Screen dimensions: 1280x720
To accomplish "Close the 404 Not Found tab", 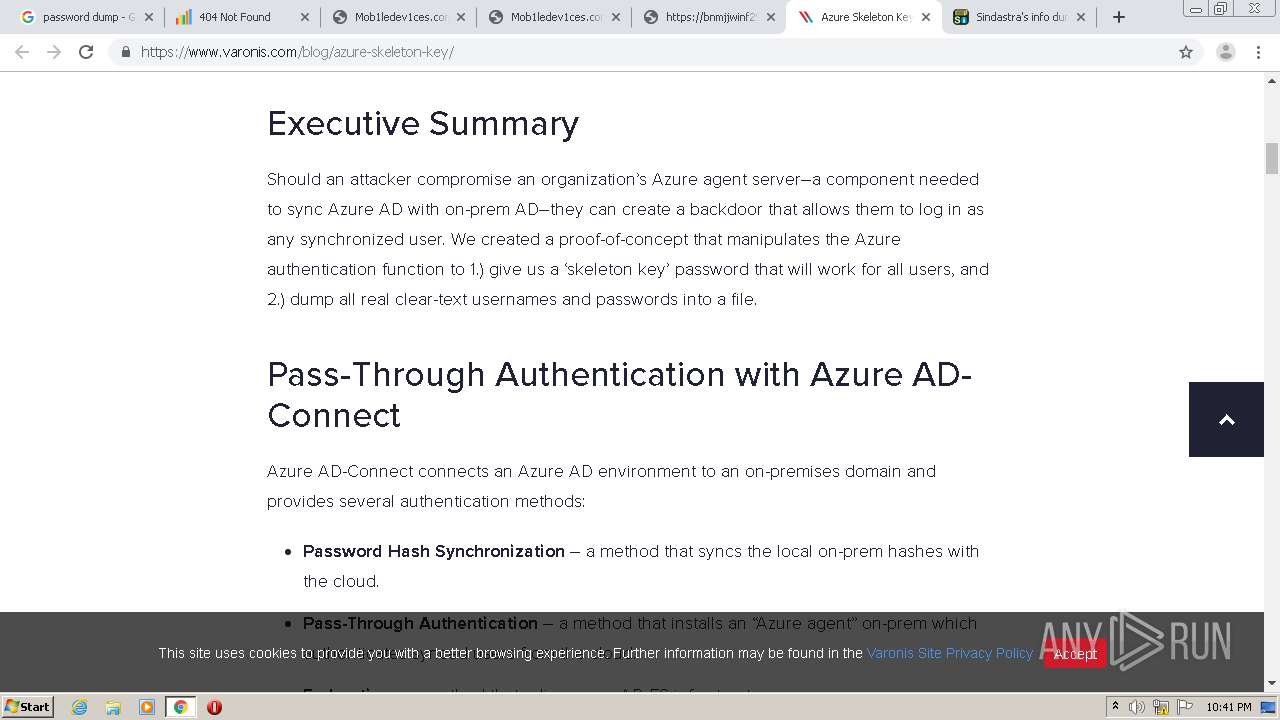I will pos(304,17).
